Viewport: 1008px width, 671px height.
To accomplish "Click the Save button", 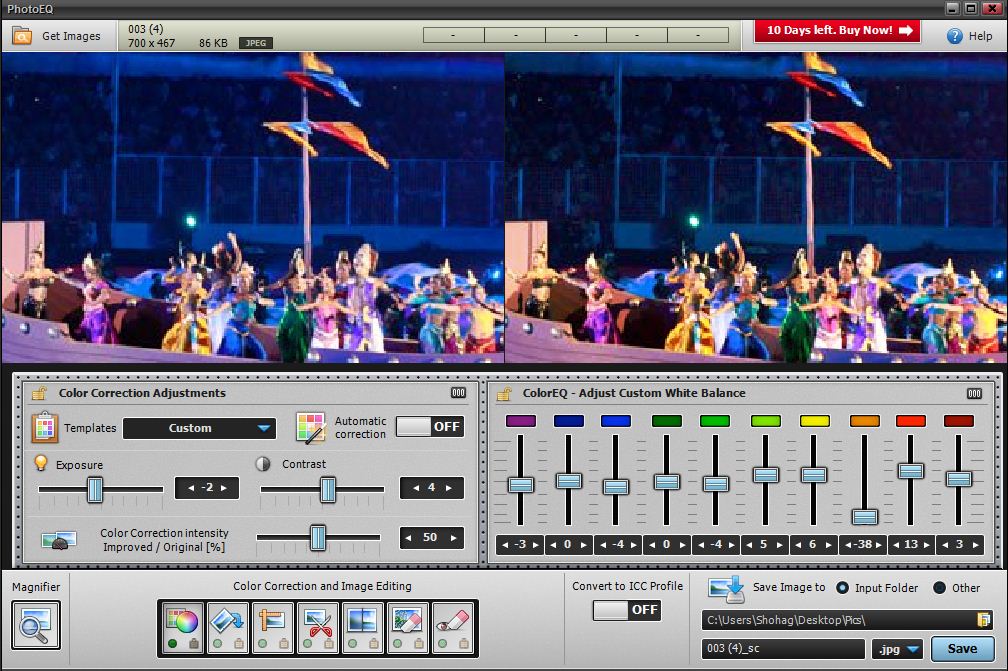I will pyautogui.click(x=962, y=649).
